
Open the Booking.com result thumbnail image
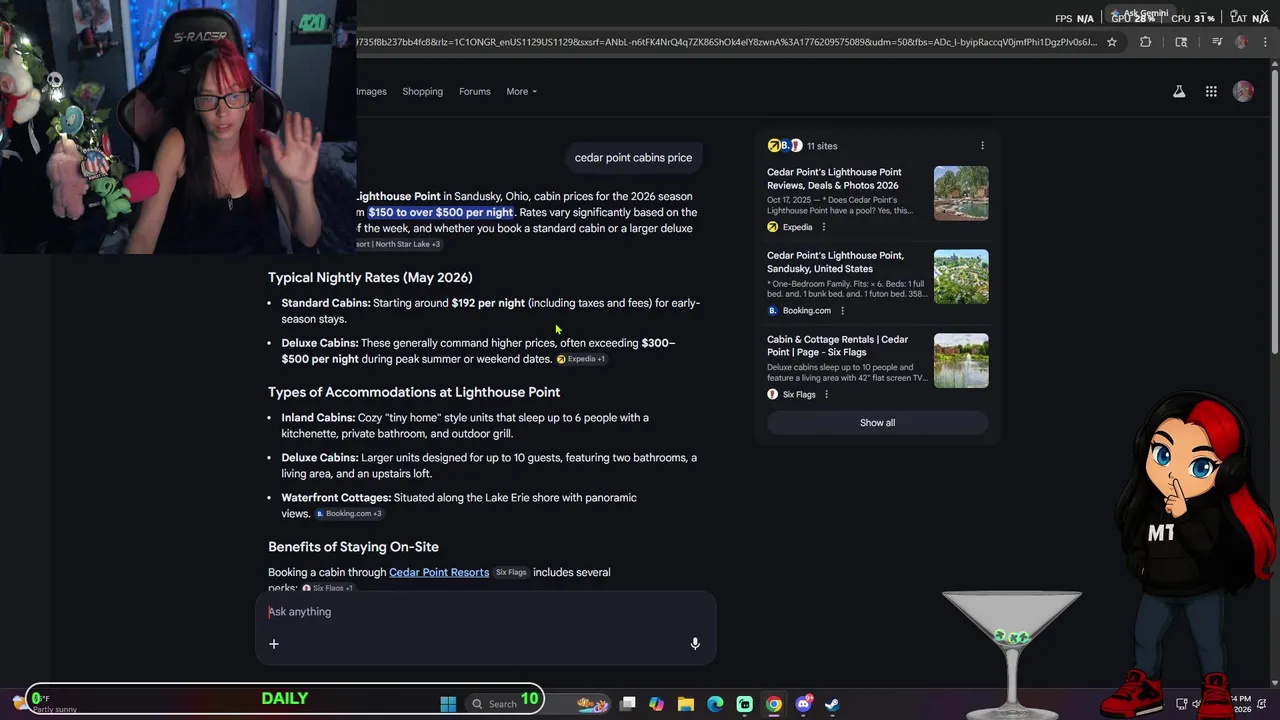click(x=961, y=276)
